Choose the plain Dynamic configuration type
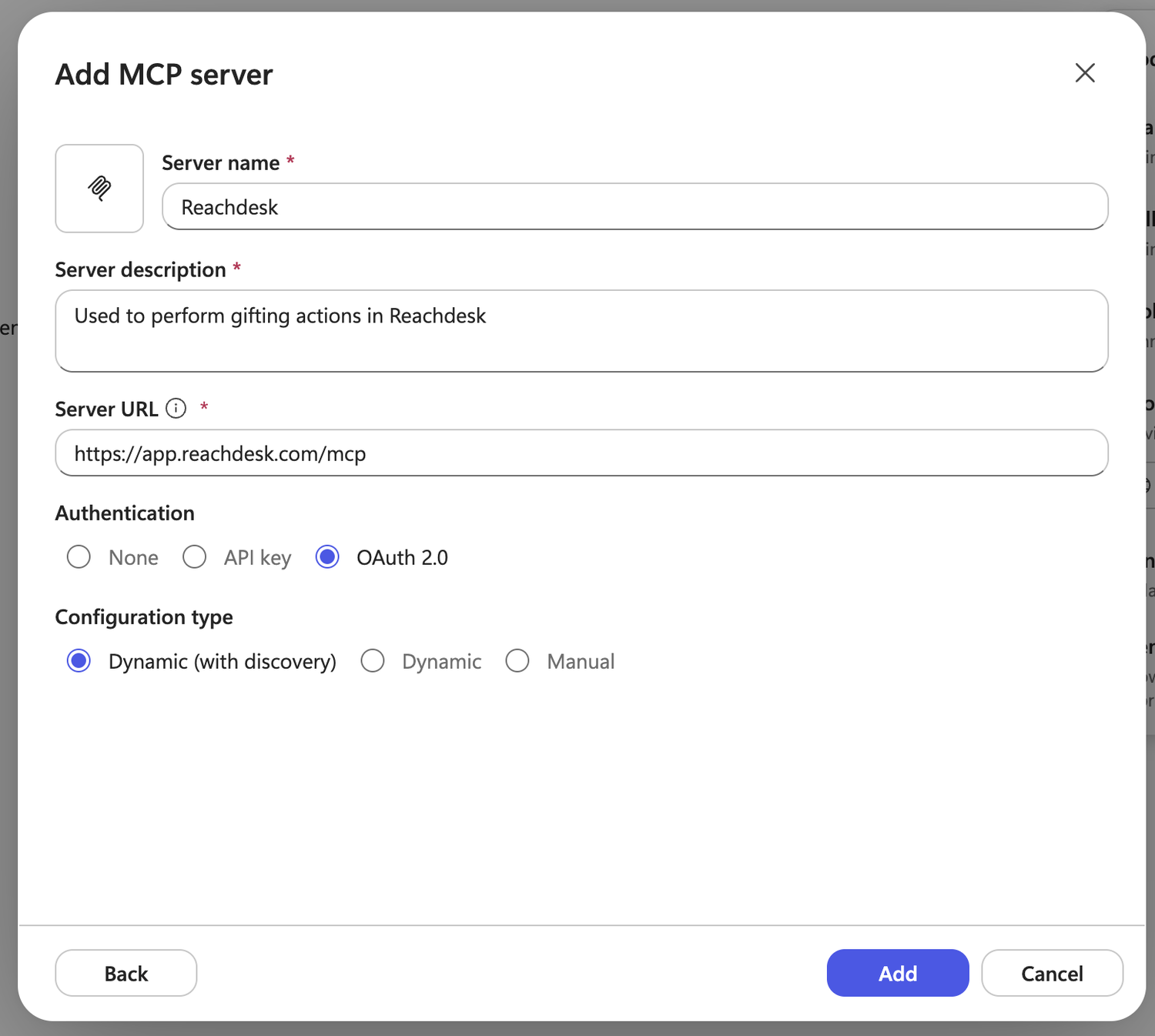Viewport: 1155px width, 1036px height. [373, 660]
